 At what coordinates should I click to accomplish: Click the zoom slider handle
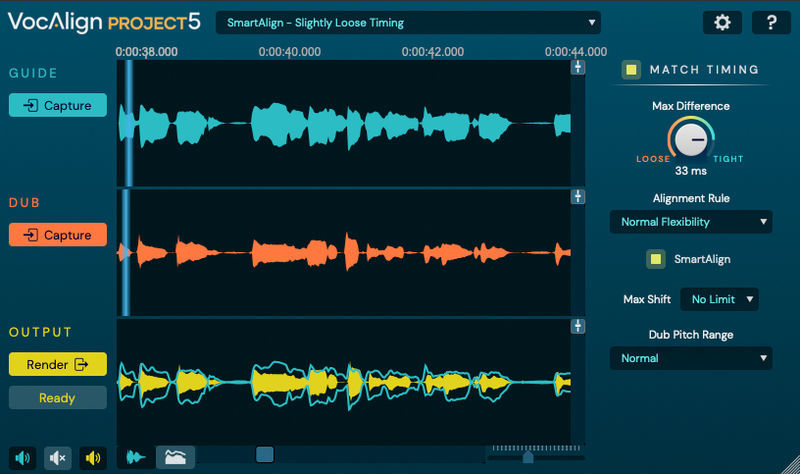point(528,457)
